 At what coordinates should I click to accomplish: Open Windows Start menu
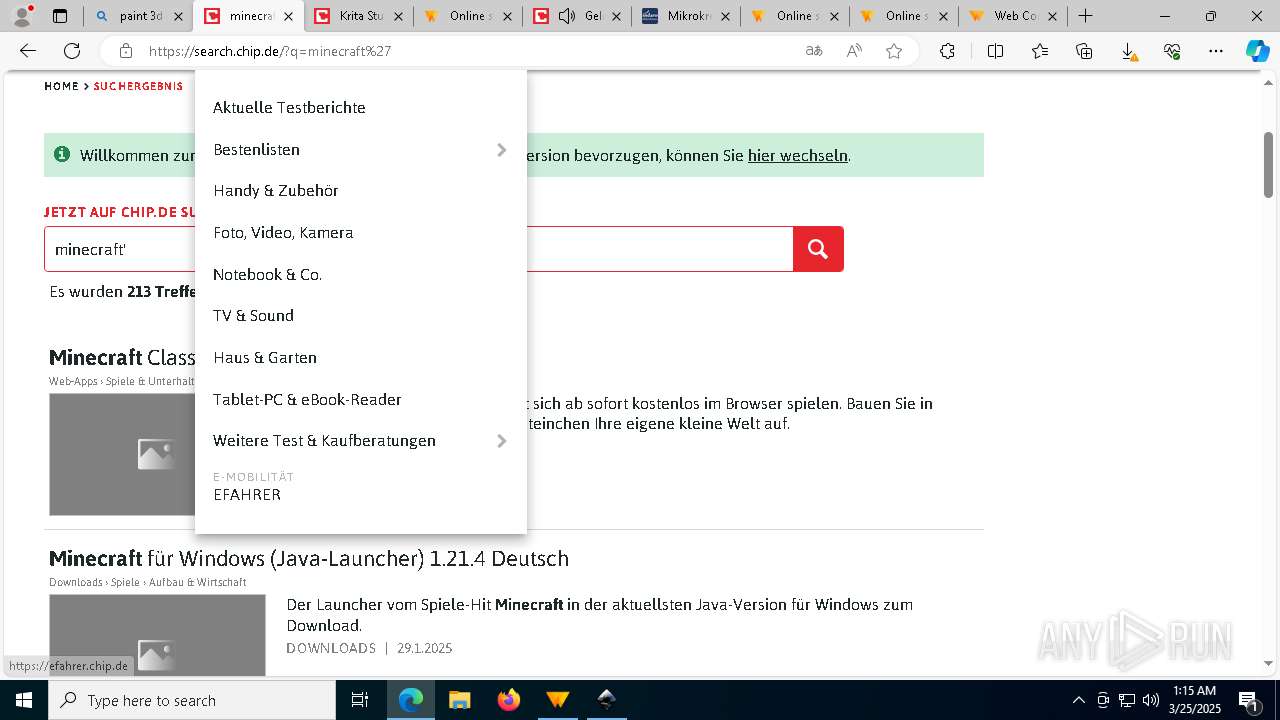click(x=23, y=700)
